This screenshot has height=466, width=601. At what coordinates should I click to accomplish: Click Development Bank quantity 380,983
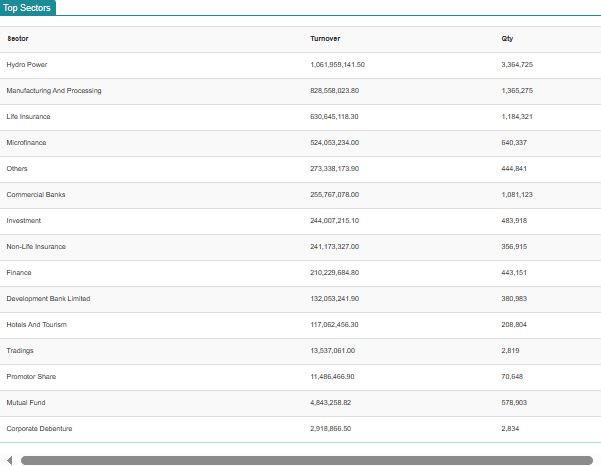click(514, 299)
